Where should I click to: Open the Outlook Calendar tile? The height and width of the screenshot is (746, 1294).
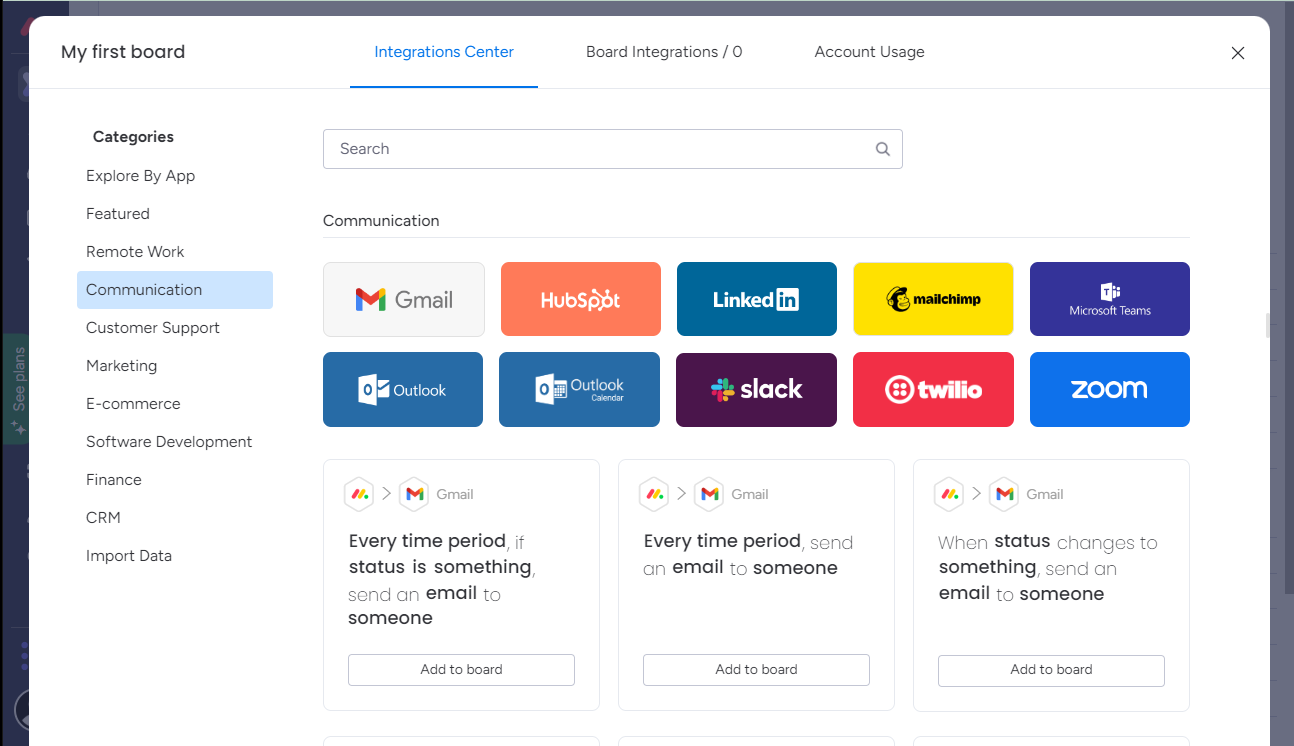(580, 389)
